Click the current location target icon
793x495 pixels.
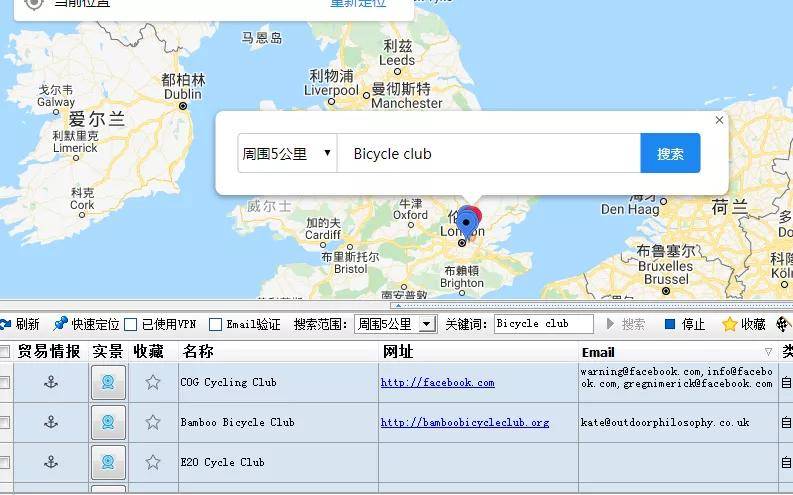click(33, 4)
